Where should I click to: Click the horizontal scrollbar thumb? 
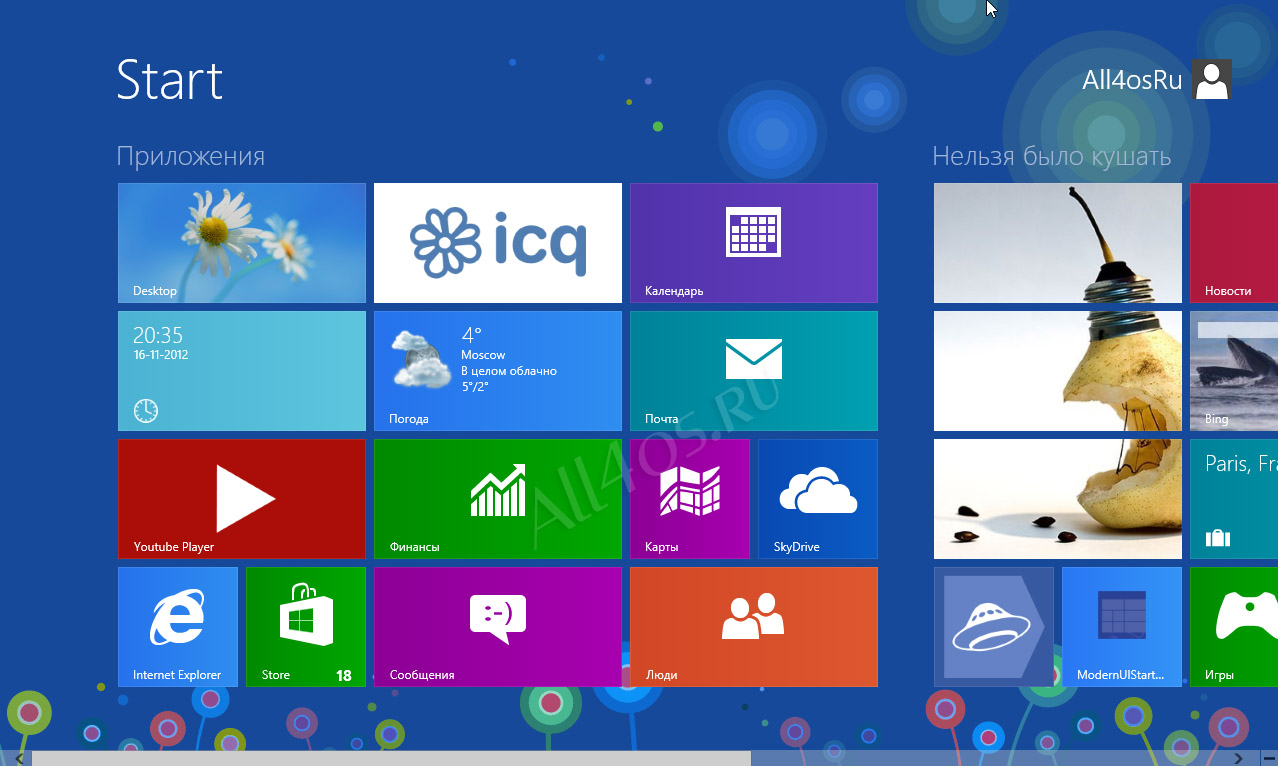pos(391,758)
